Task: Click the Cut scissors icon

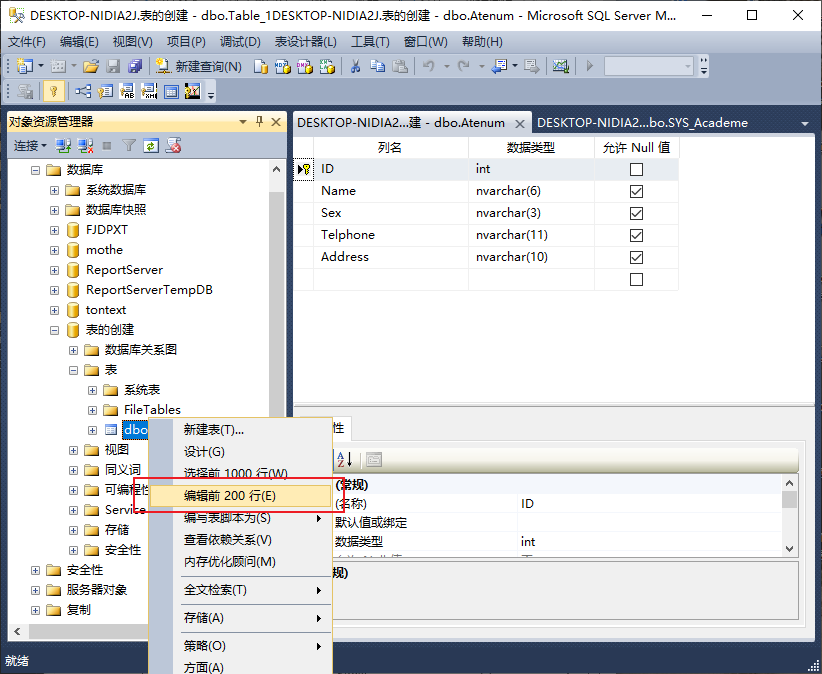Action: coord(355,66)
